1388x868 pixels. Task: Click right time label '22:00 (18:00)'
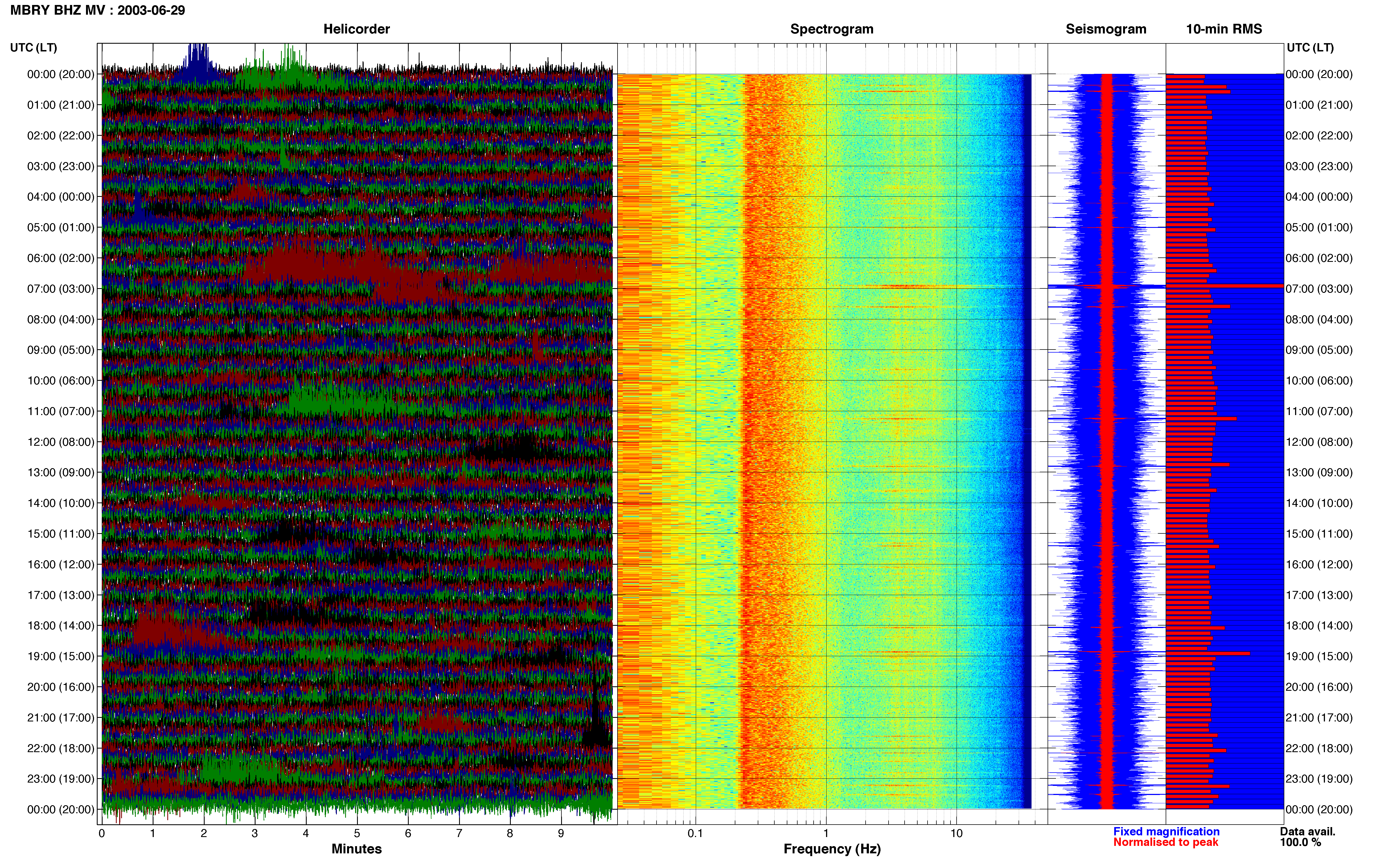point(1319,748)
